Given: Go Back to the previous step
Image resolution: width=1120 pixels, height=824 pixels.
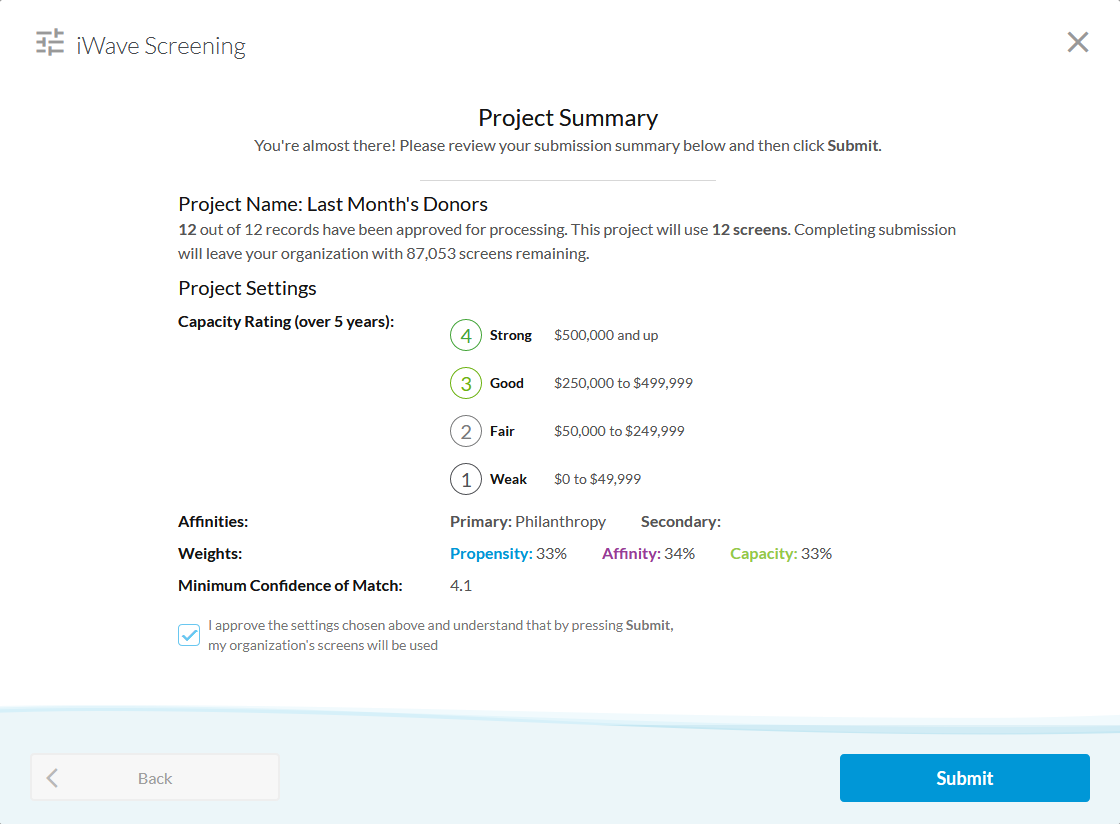Looking at the screenshot, I should click(155, 777).
